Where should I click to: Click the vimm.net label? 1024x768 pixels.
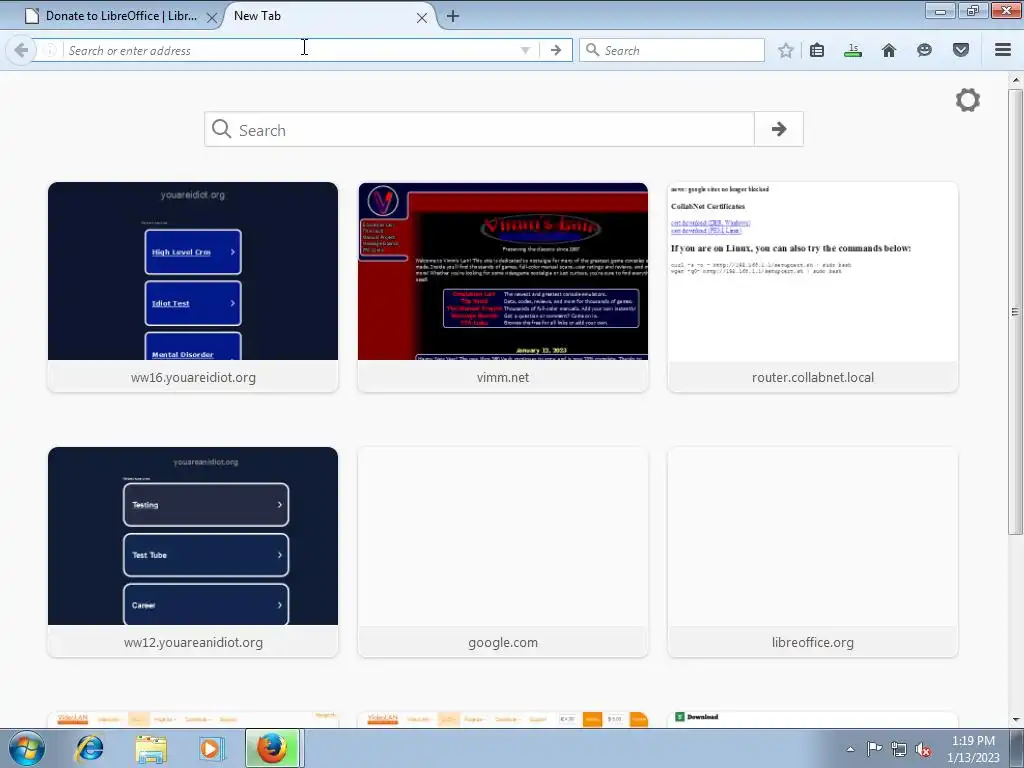tap(503, 377)
